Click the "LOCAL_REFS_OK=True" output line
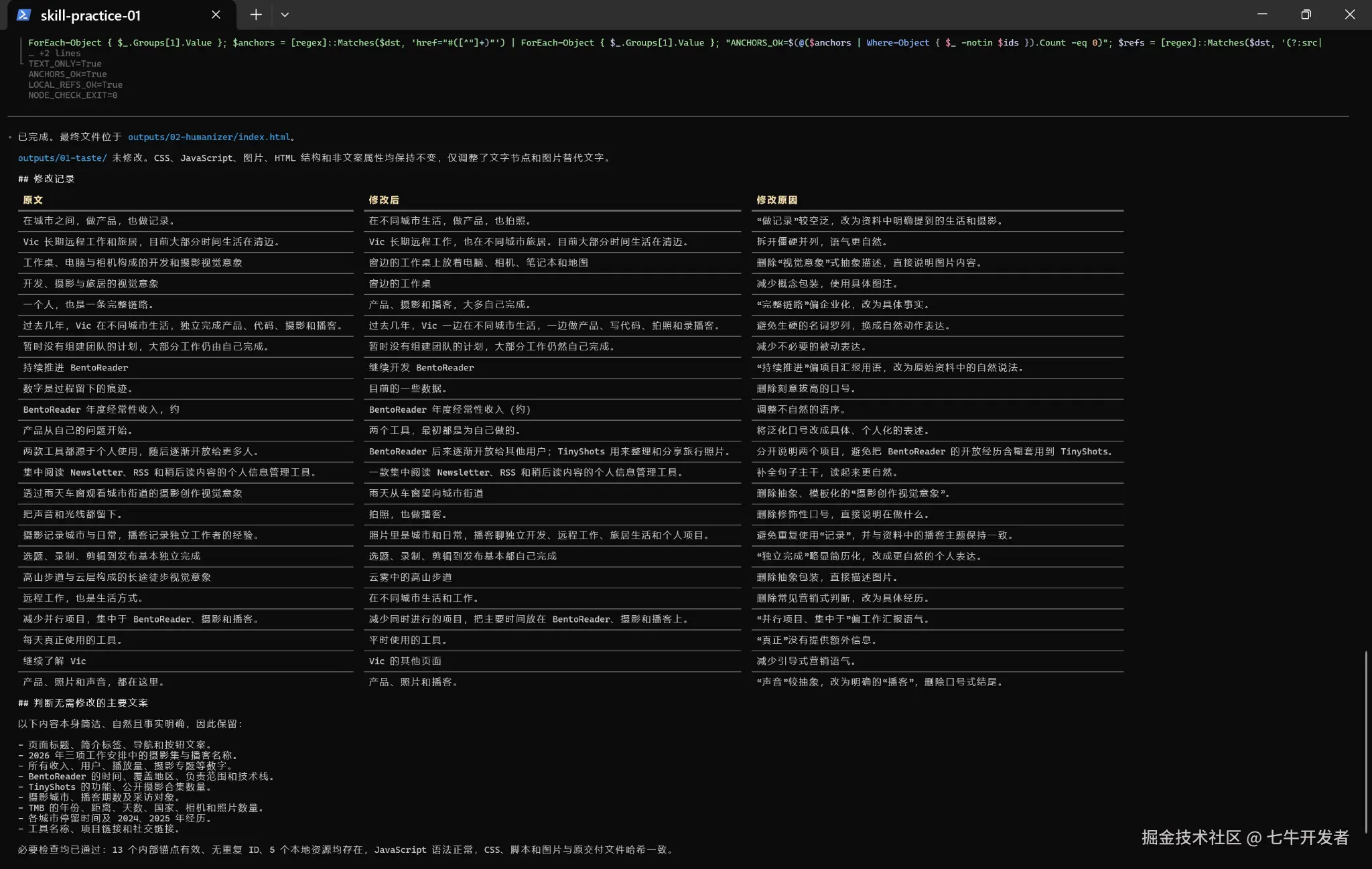Image resolution: width=1372 pixels, height=869 pixels. click(x=75, y=85)
